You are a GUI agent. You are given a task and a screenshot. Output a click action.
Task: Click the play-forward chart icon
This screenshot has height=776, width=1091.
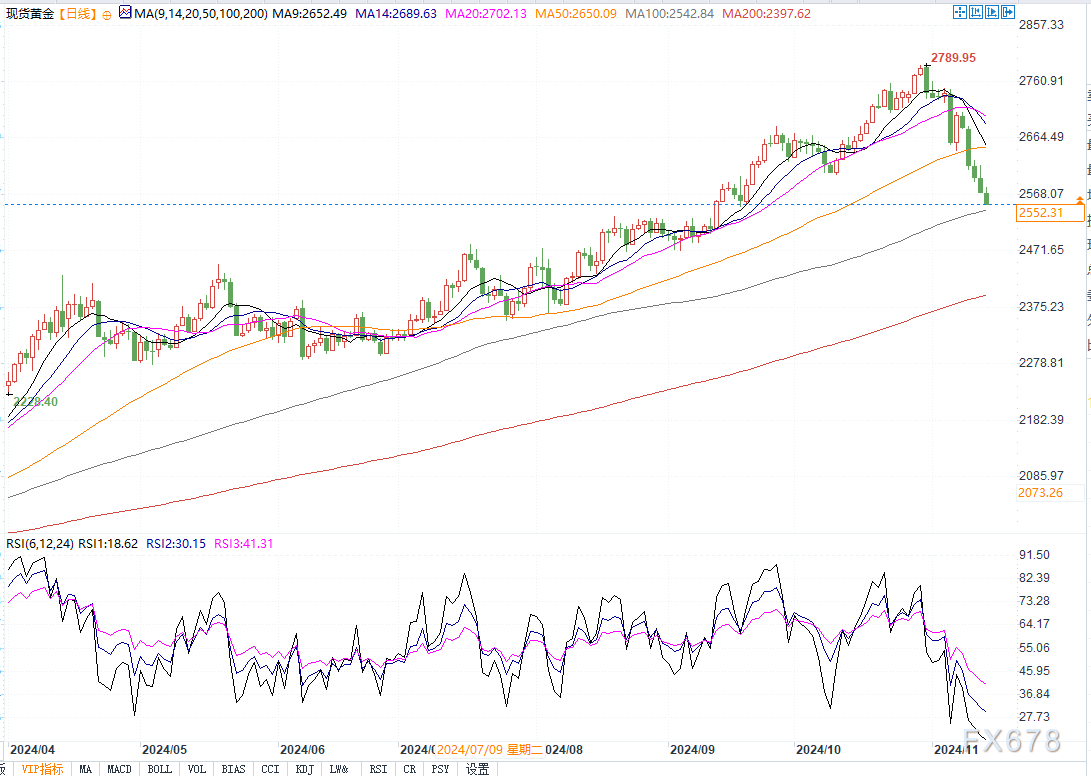point(992,13)
